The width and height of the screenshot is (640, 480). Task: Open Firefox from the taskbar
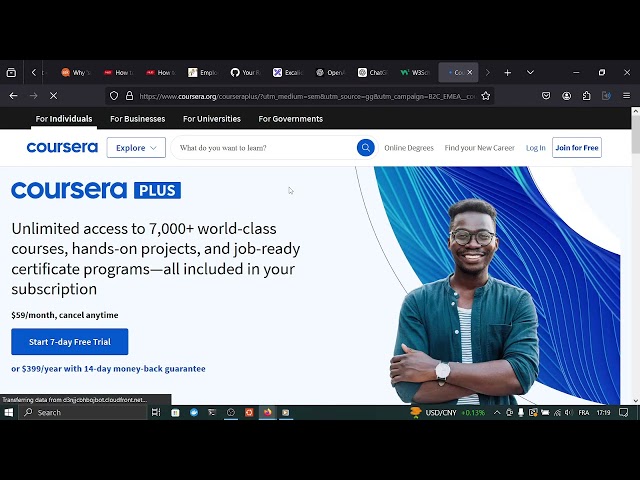click(x=268, y=413)
